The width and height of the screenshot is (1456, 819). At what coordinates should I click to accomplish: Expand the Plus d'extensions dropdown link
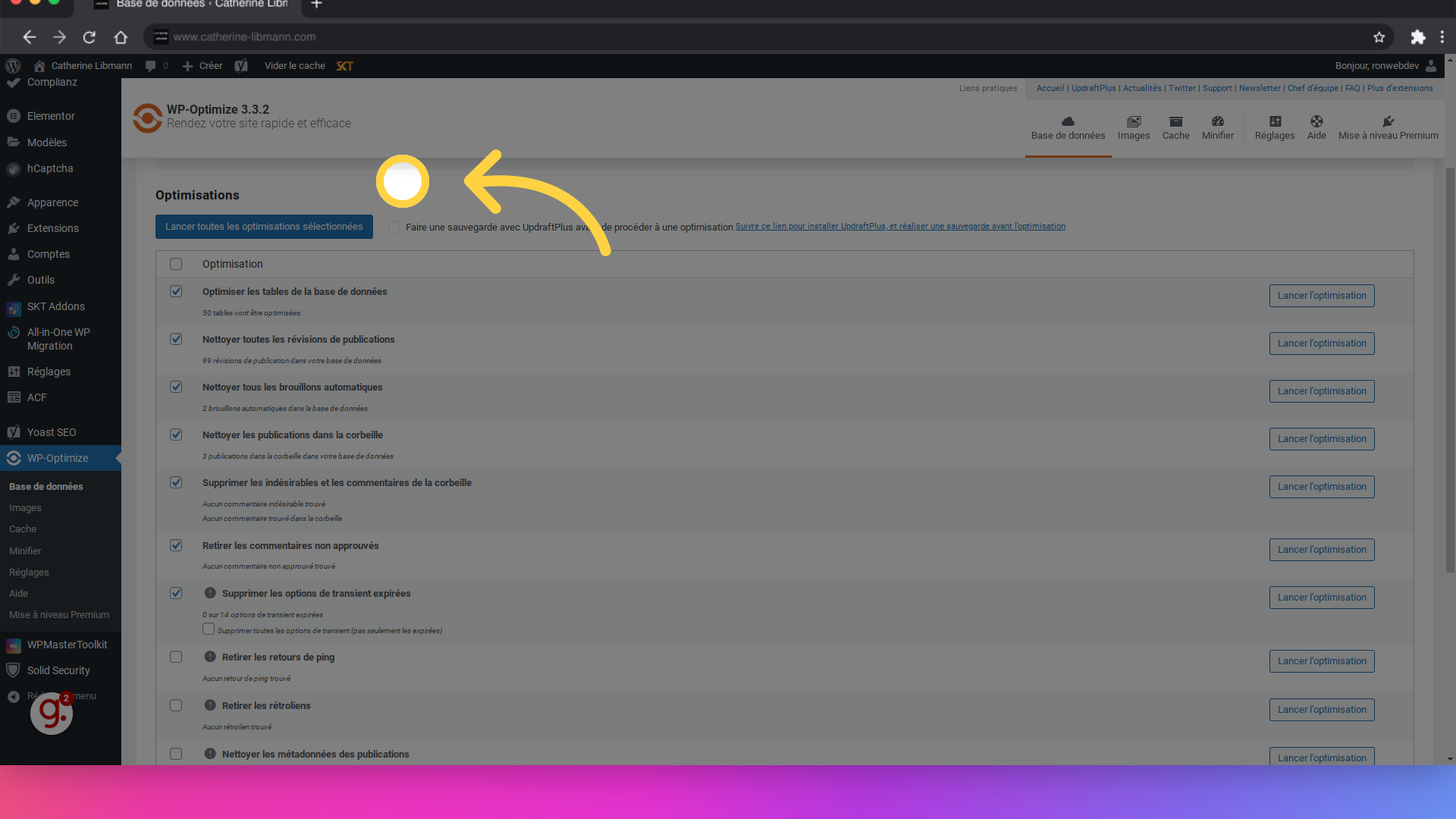click(1400, 88)
